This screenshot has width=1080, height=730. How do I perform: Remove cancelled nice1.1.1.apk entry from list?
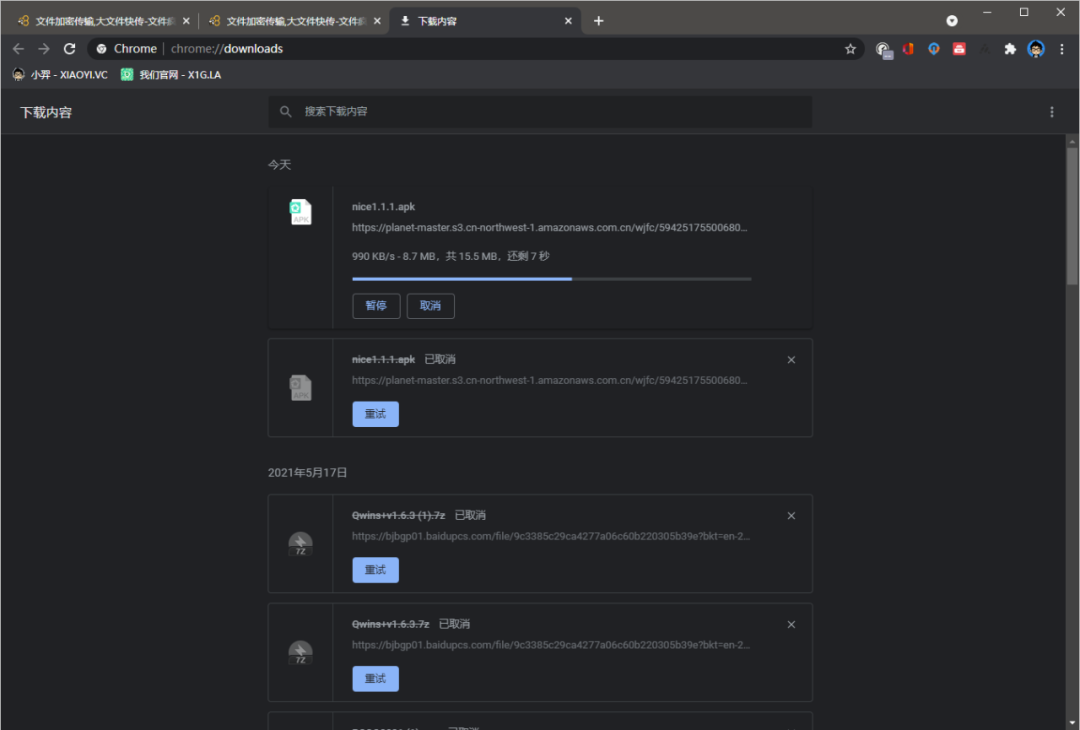[791, 360]
